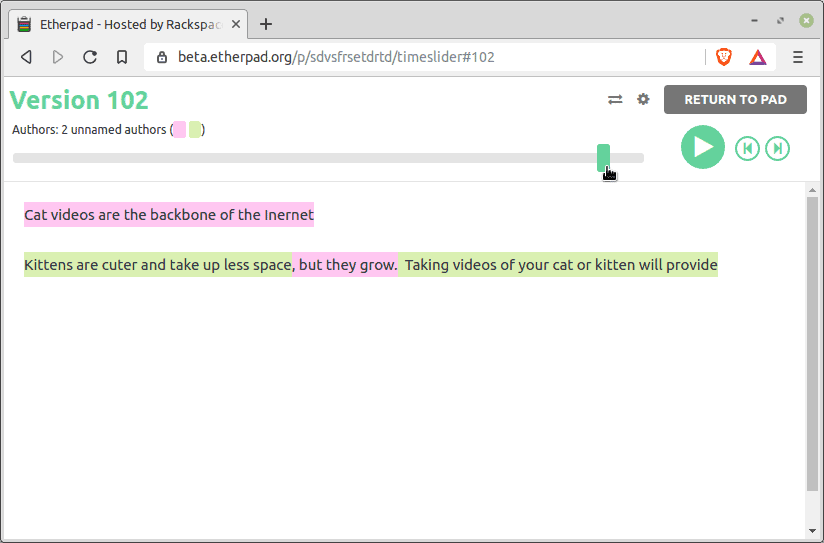824x543 pixels.
Task: Click the pink author color swatch
Action: point(180,129)
